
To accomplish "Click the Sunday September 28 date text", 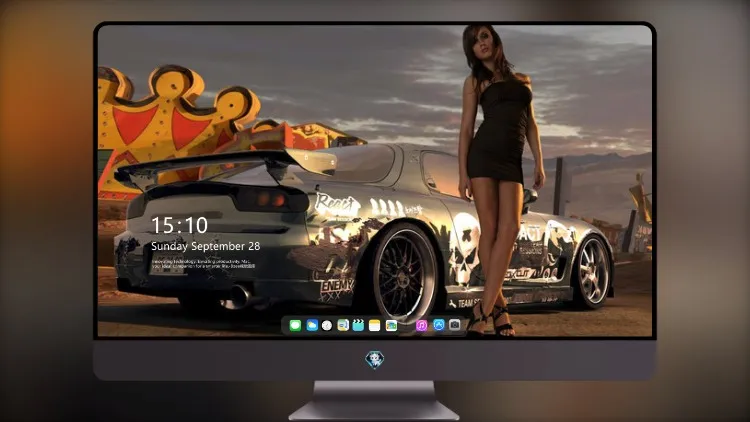I will (206, 246).
